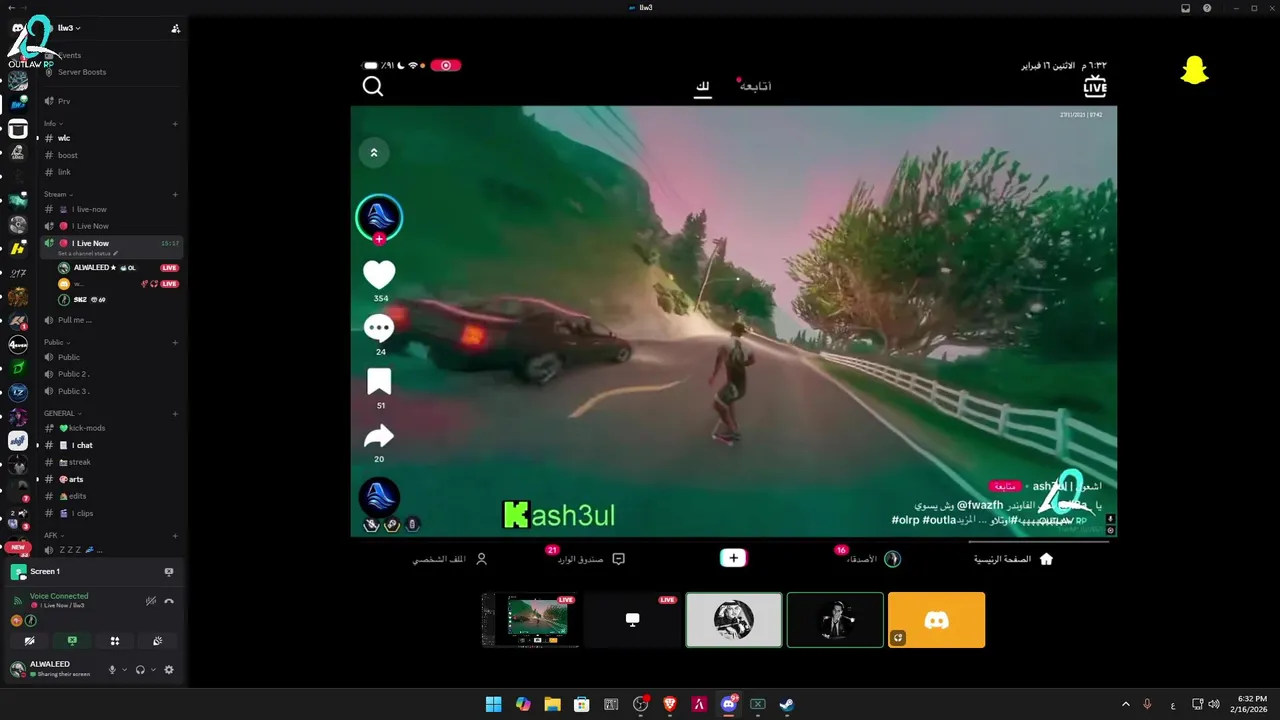Image resolution: width=1280 pixels, height=720 pixels.
Task: Mute microphone in the user panel
Action: (x=112, y=670)
